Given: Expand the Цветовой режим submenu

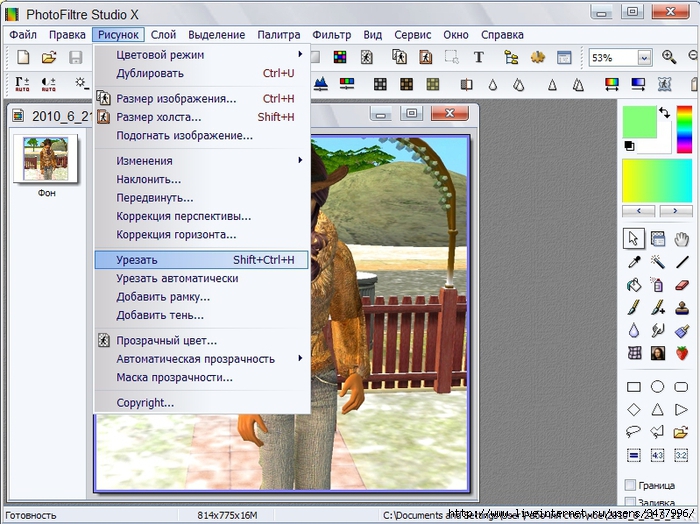Looking at the screenshot, I should (x=200, y=55).
